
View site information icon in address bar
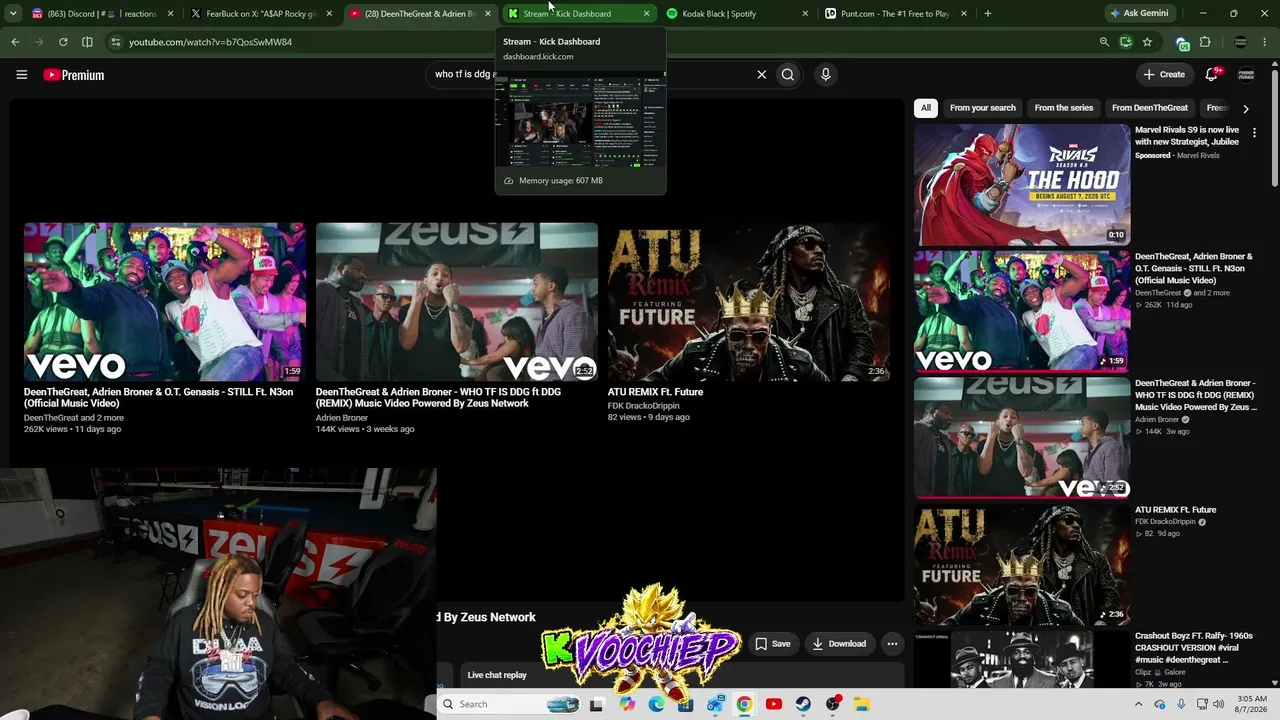[x=116, y=42]
